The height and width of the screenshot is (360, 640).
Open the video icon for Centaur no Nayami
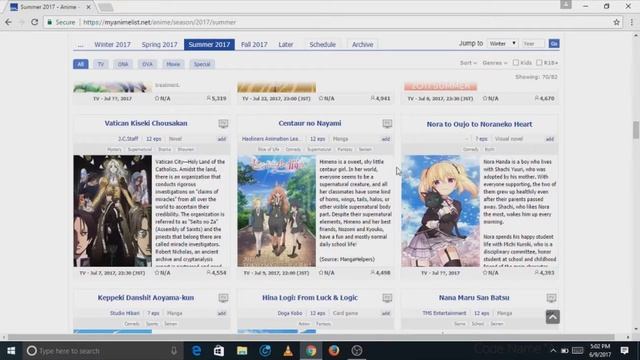(387, 124)
